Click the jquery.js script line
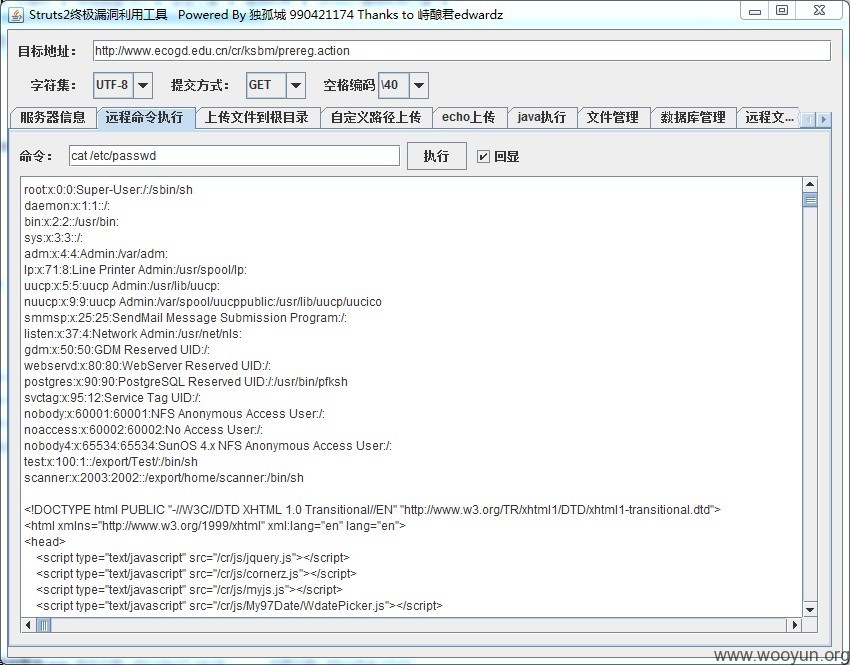Image resolution: width=850 pixels, height=665 pixels. (x=193, y=558)
